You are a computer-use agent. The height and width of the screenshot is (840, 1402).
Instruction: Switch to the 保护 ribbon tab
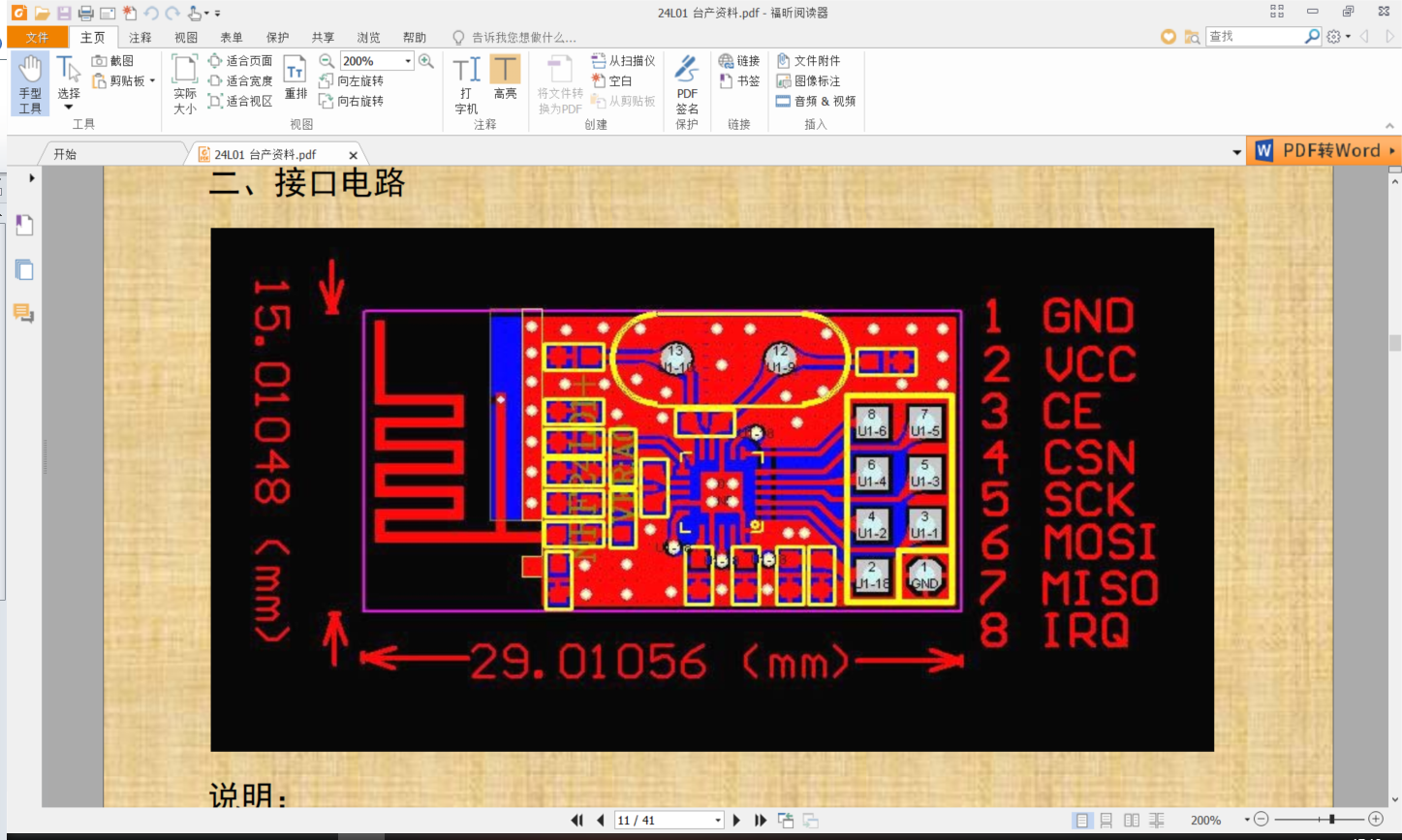coord(277,38)
